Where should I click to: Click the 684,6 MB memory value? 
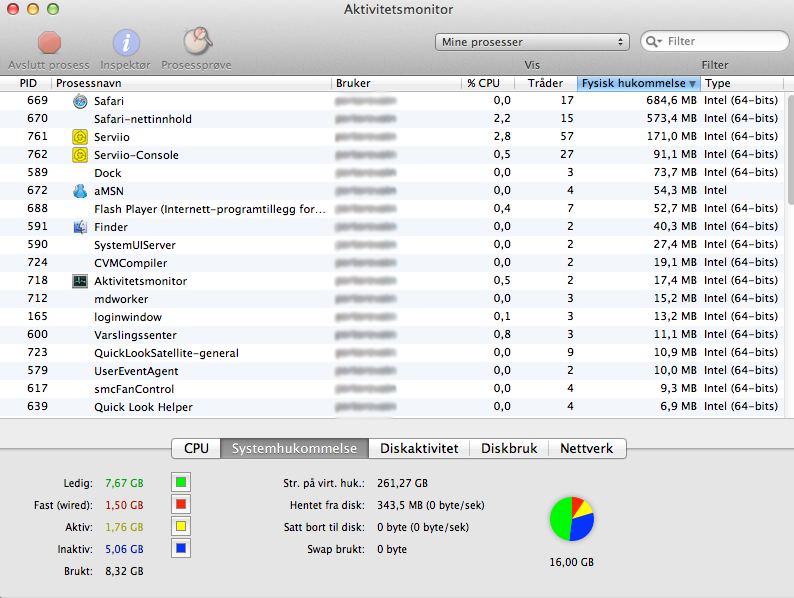(671, 100)
